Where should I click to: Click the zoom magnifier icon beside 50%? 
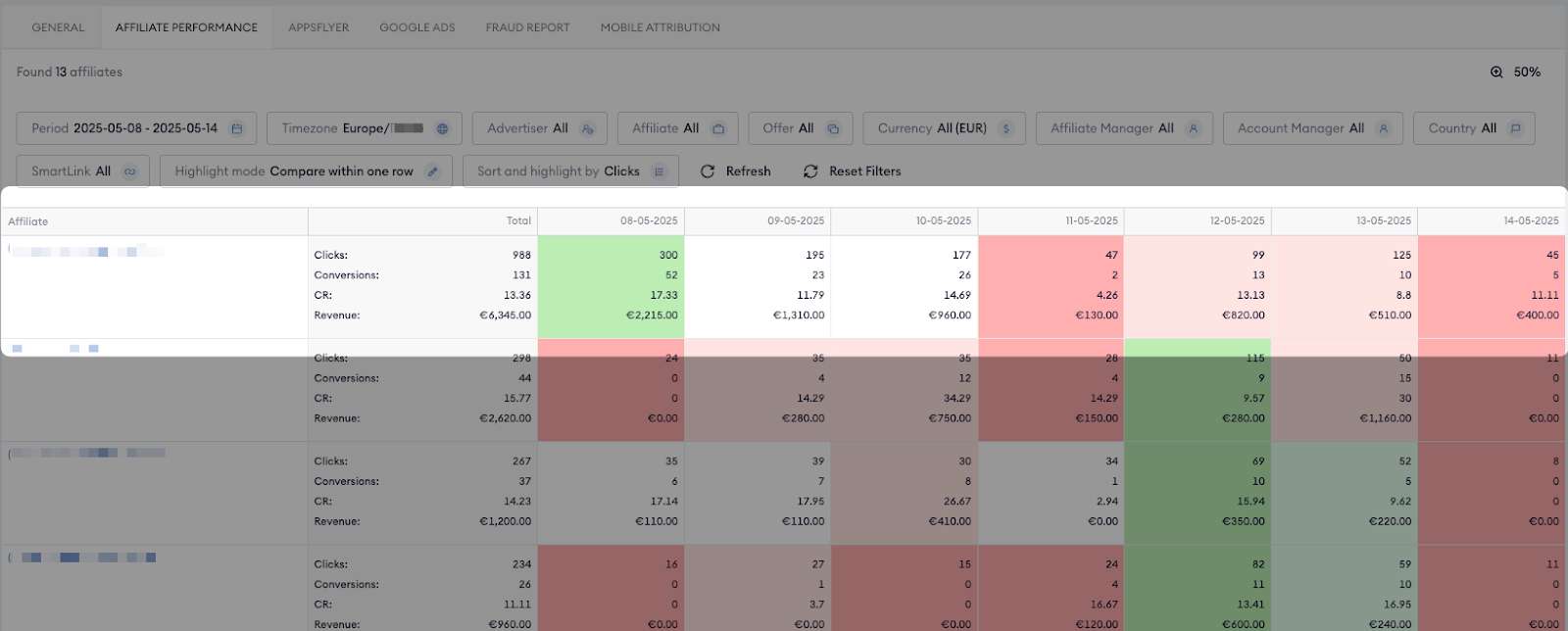[1496, 72]
